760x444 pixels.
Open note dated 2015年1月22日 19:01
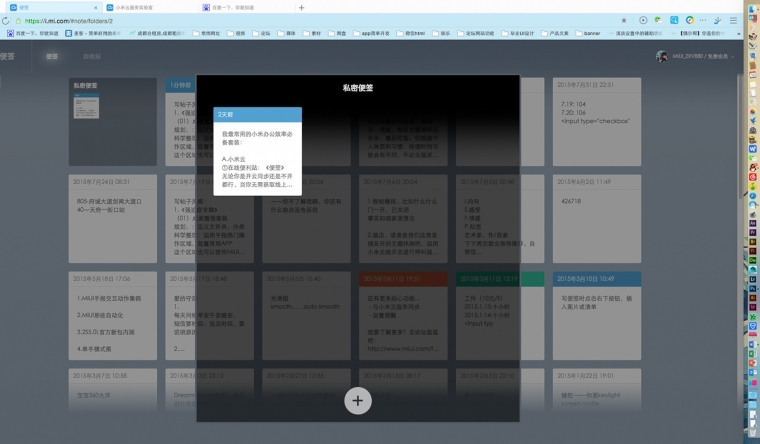click(x=597, y=390)
